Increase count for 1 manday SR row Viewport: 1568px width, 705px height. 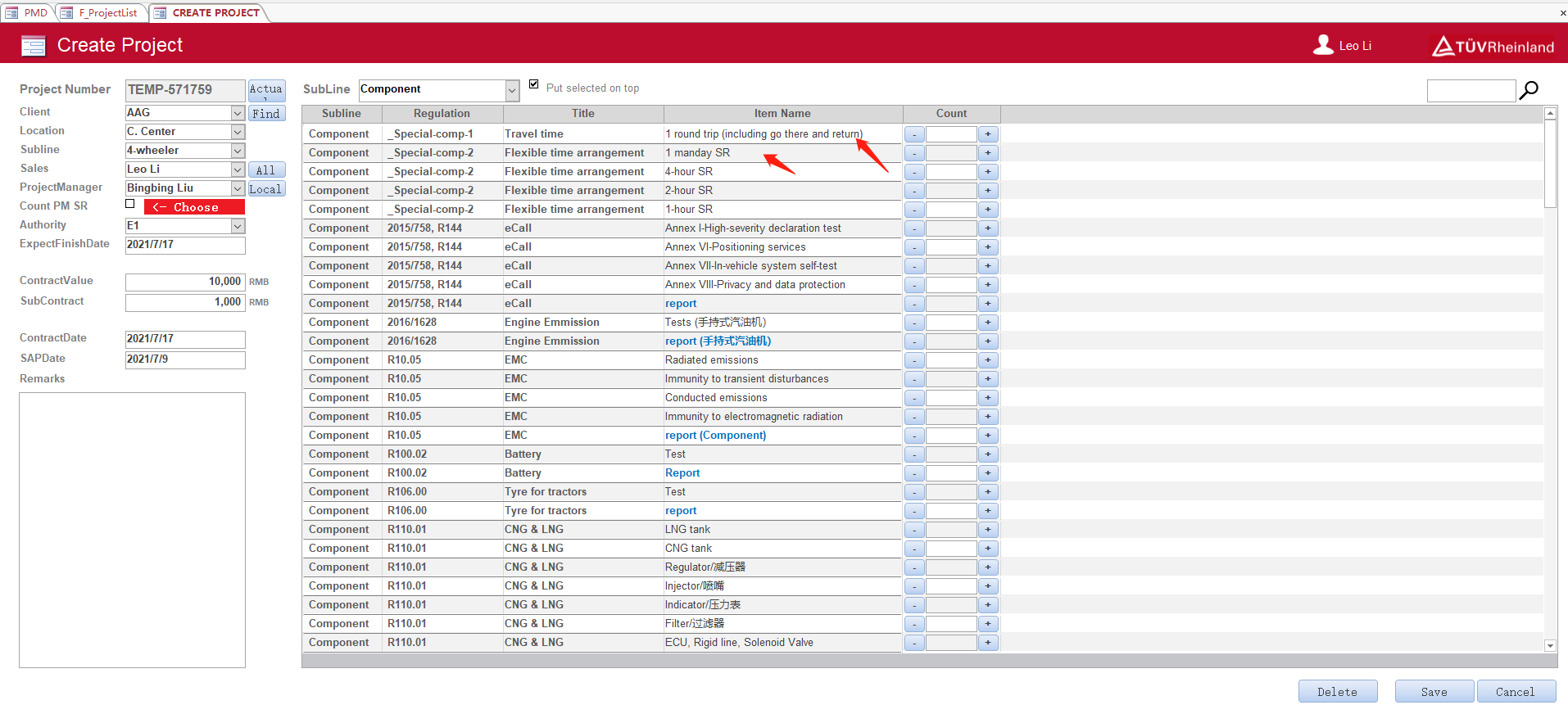[988, 153]
